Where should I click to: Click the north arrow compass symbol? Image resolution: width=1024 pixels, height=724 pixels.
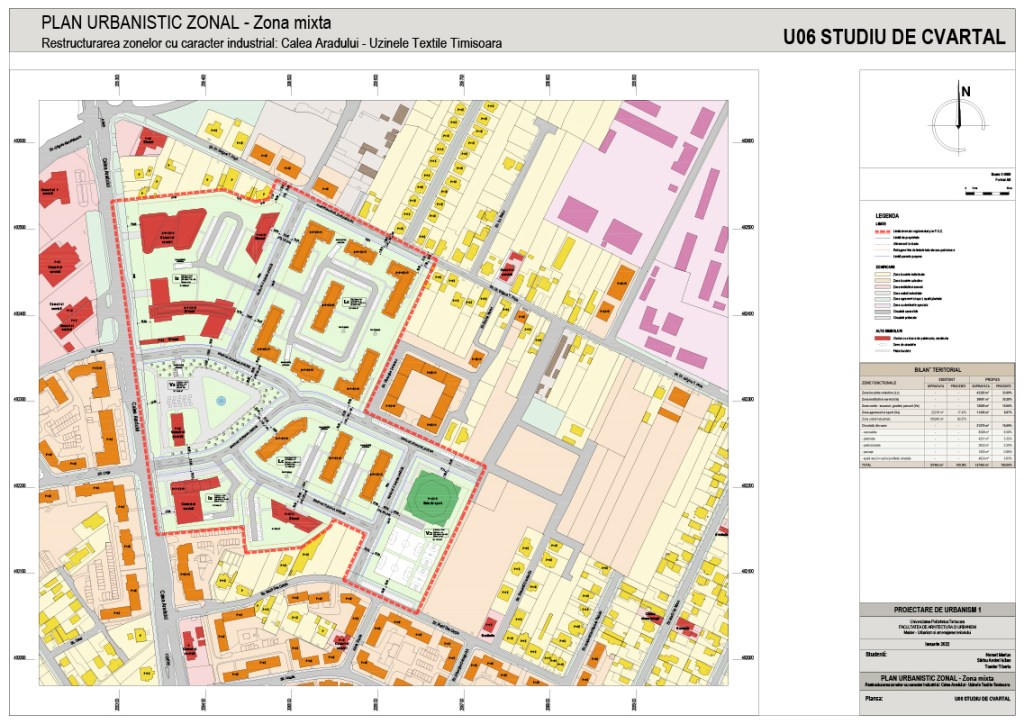959,119
